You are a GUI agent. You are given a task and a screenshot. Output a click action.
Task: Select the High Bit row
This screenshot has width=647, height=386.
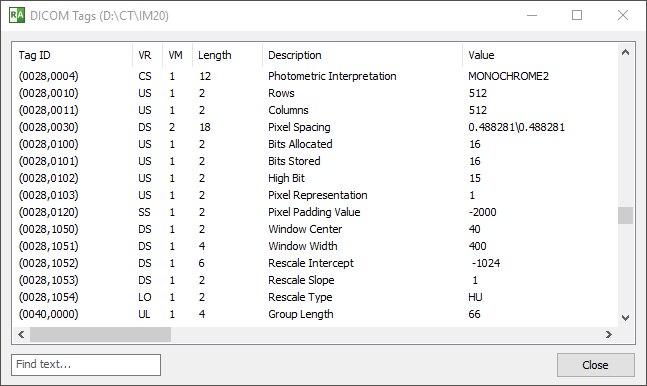[x=315, y=178]
